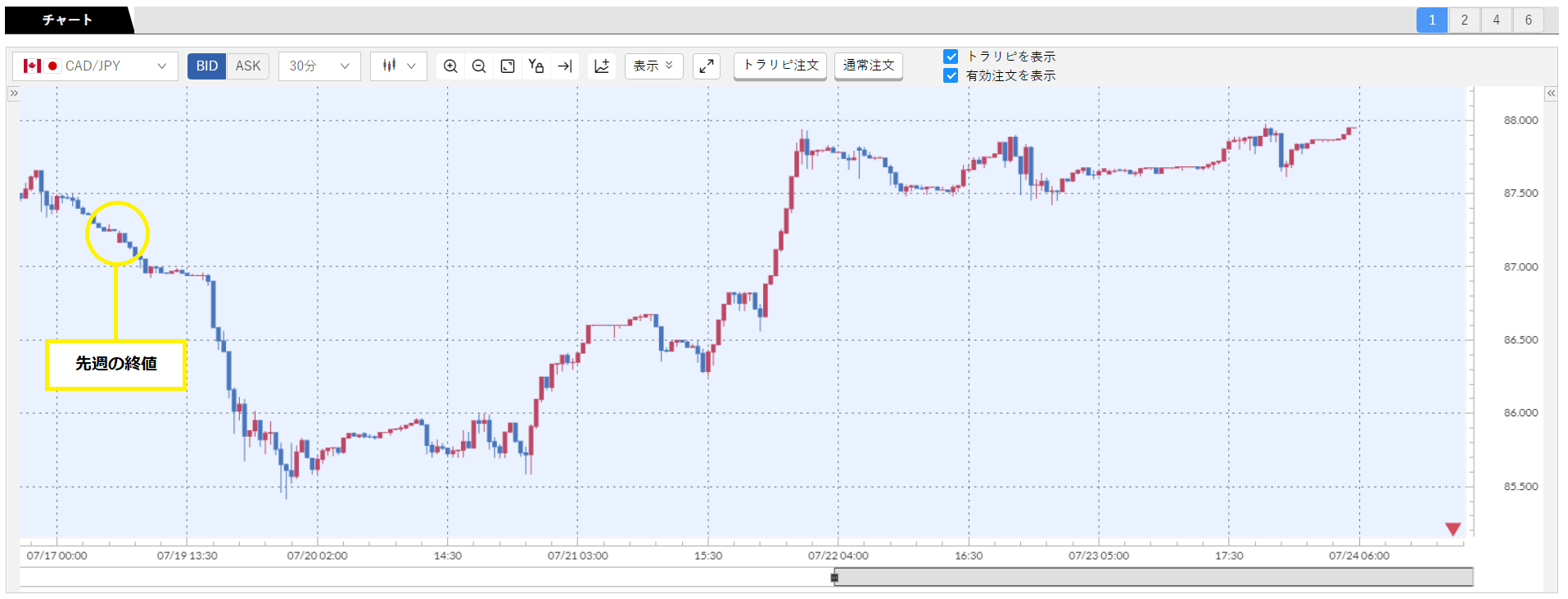Screen dimensions: 1568x599
Task: Uncheck 有効注文を表示 checkbox
Action: (x=951, y=75)
